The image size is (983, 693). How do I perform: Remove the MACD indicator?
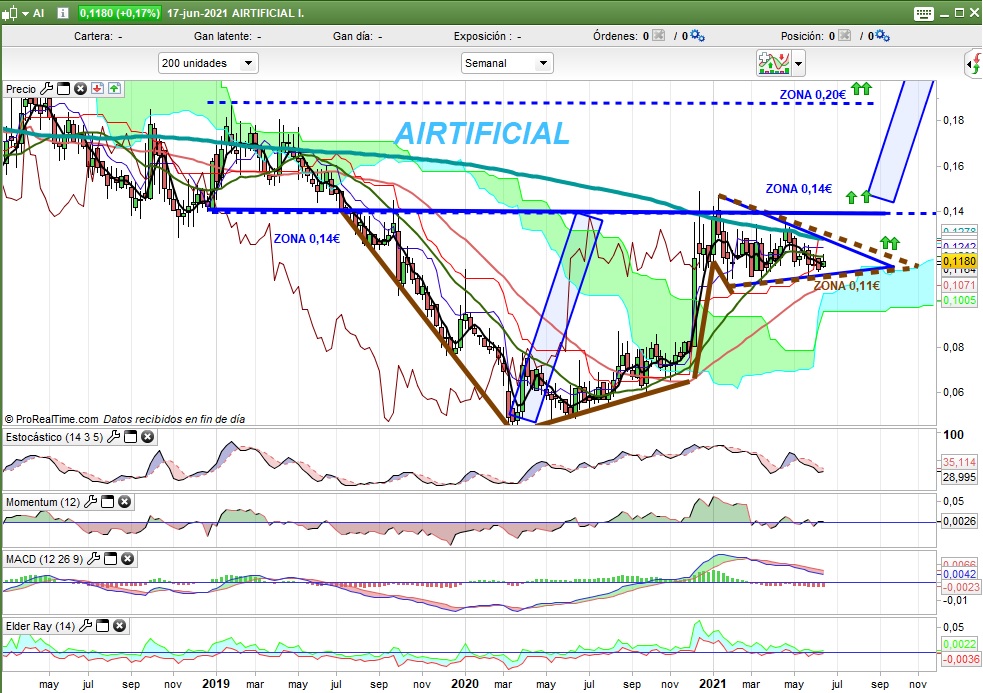click(127, 559)
